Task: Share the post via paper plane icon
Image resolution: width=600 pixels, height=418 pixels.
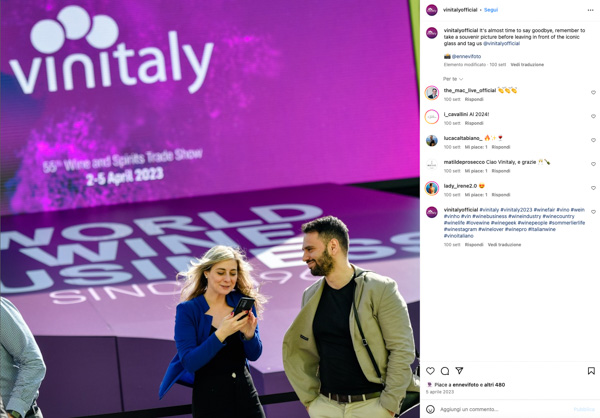Action: coord(459,371)
